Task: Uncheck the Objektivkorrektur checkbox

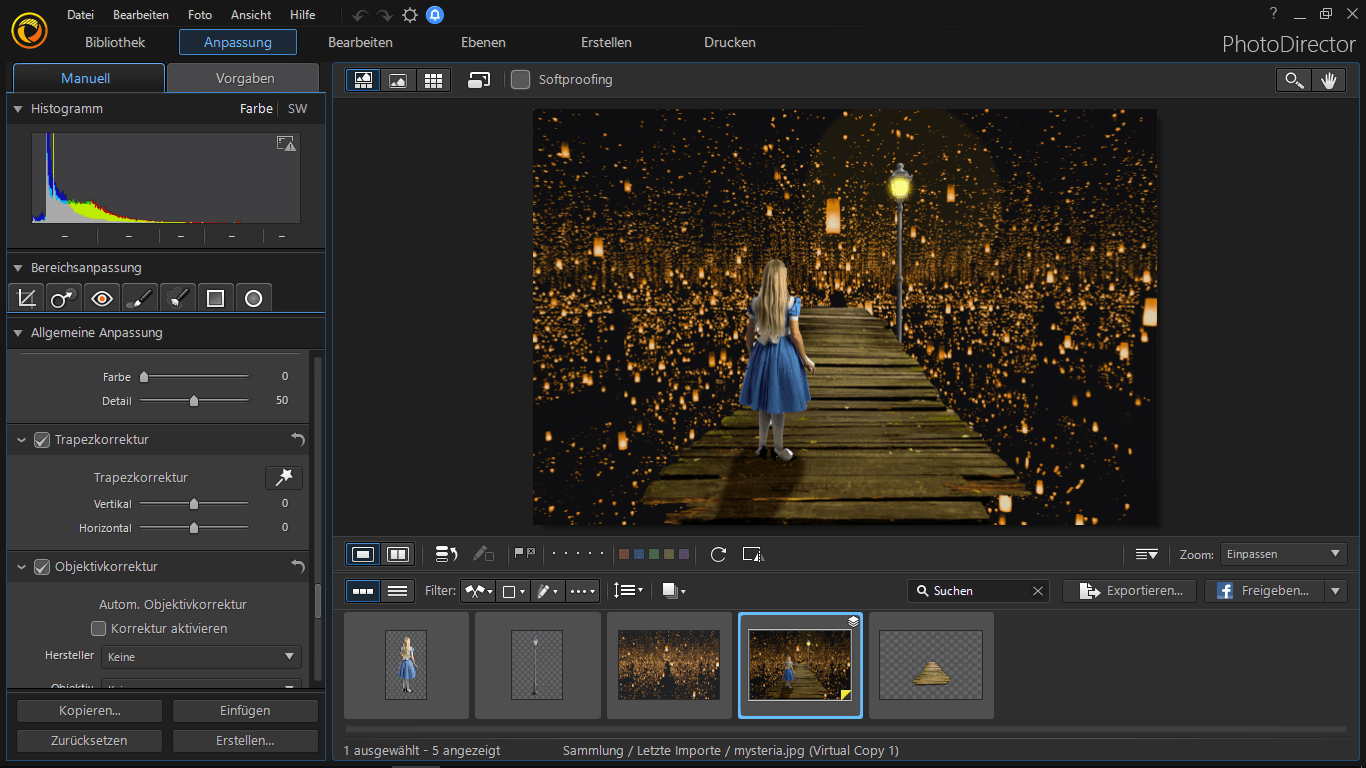Action: pos(42,567)
